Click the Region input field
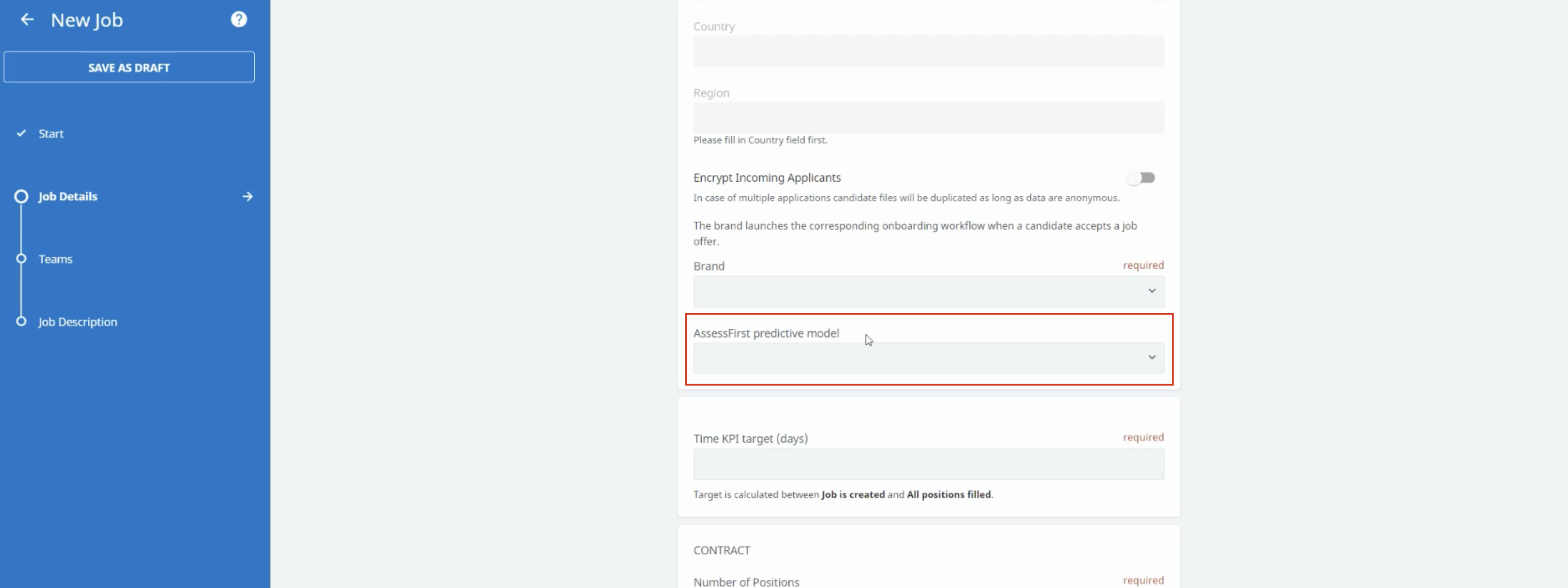 (x=928, y=117)
